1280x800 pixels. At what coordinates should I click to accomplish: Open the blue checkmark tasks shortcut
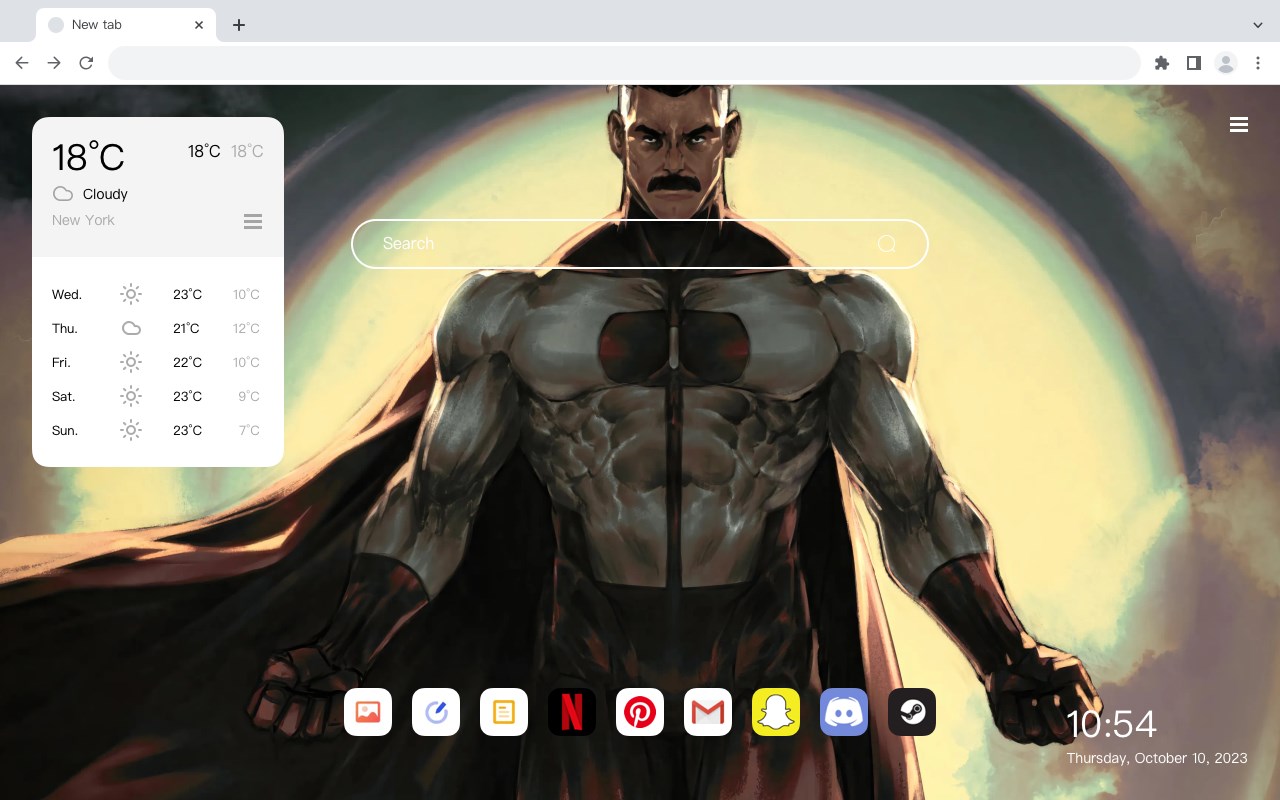436,712
